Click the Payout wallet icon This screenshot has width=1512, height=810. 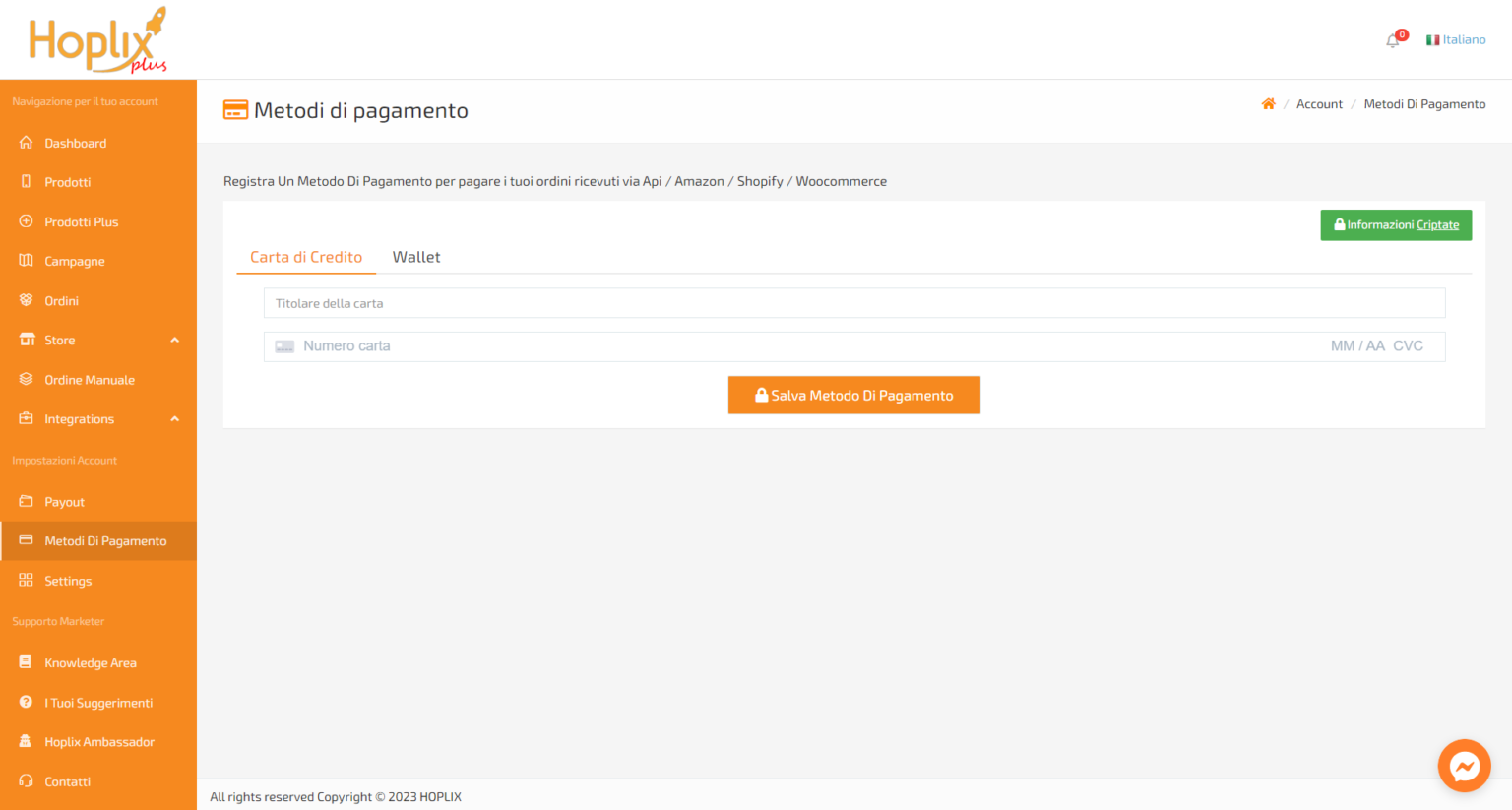coord(27,501)
